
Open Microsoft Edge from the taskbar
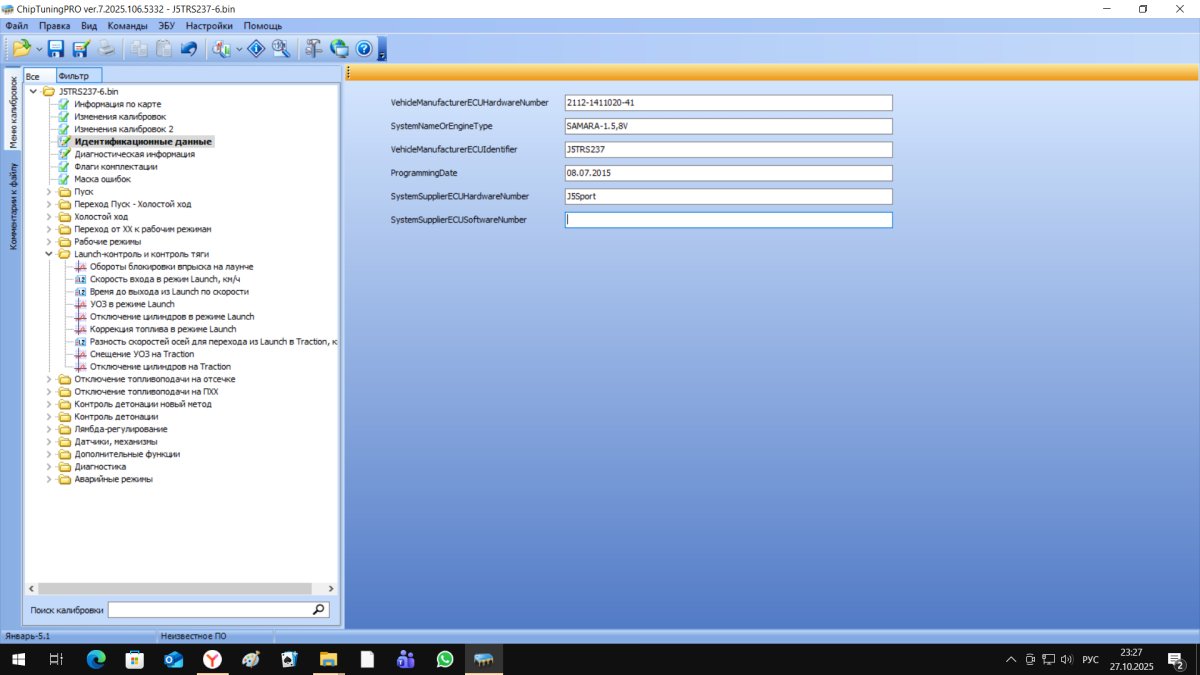pyautogui.click(x=96, y=659)
